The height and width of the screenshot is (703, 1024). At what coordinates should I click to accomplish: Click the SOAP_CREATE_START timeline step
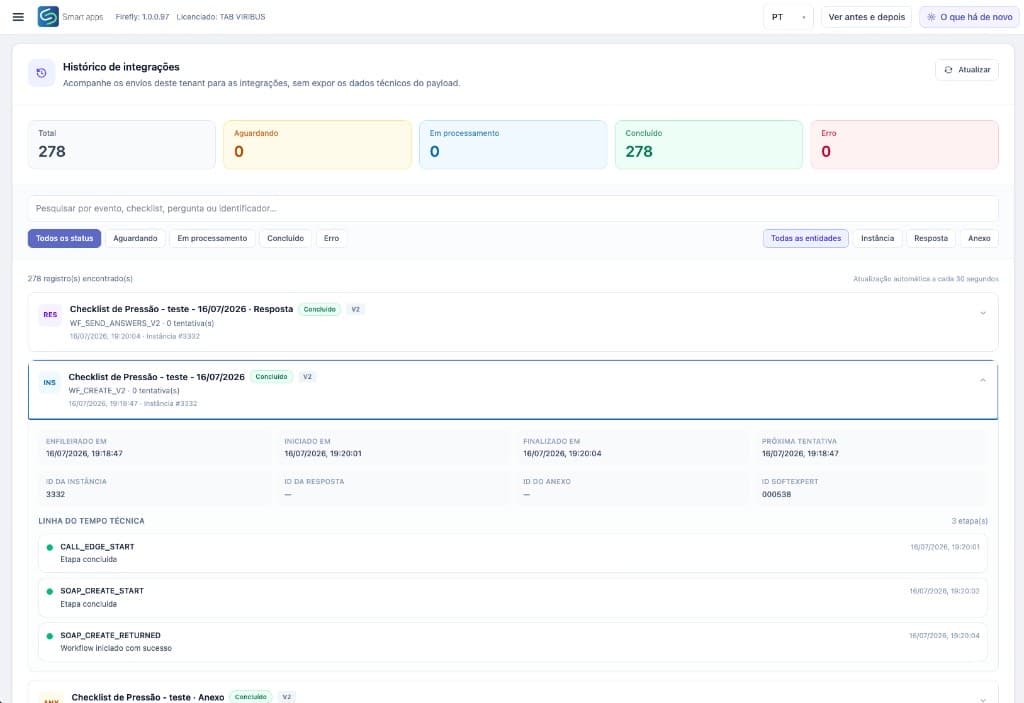[513, 598]
